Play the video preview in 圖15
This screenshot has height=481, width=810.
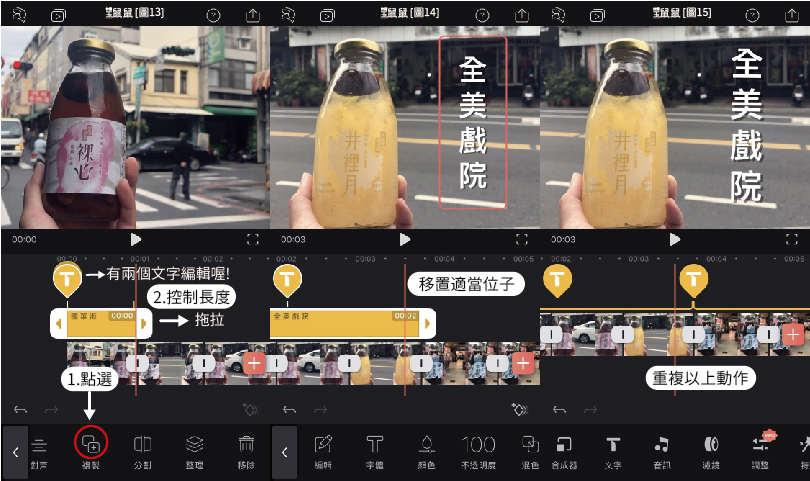pyautogui.click(x=674, y=240)
